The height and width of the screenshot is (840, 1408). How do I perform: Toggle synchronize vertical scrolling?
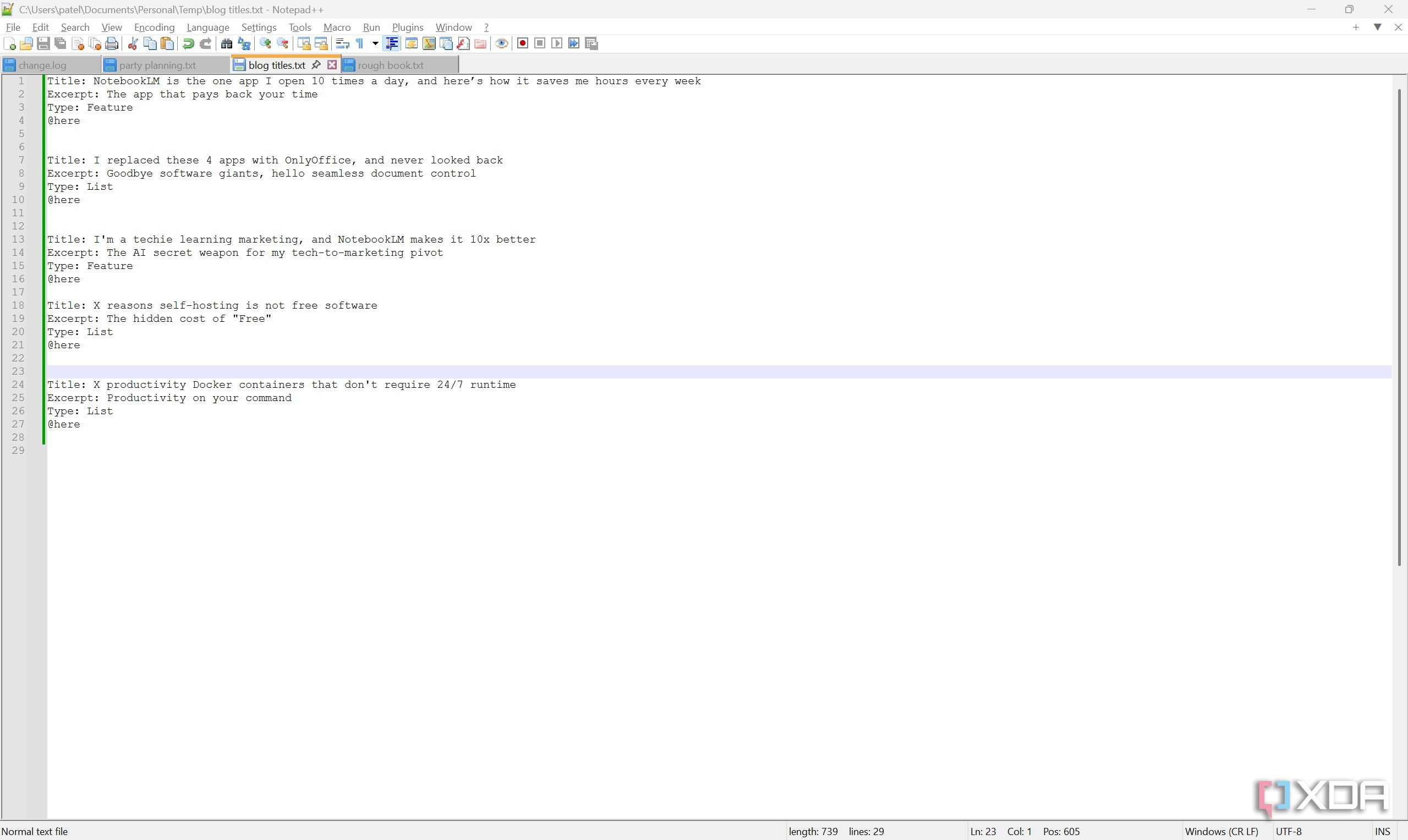pyautogui.click(x=304, y=43)
